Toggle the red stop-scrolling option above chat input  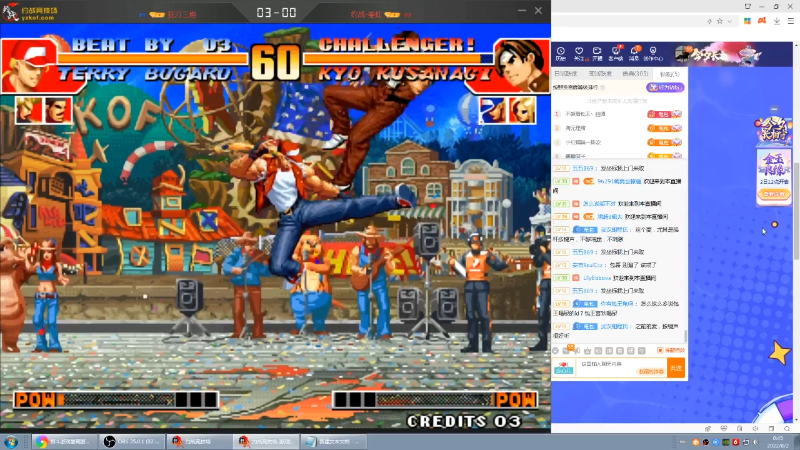[x=671, y=351]
